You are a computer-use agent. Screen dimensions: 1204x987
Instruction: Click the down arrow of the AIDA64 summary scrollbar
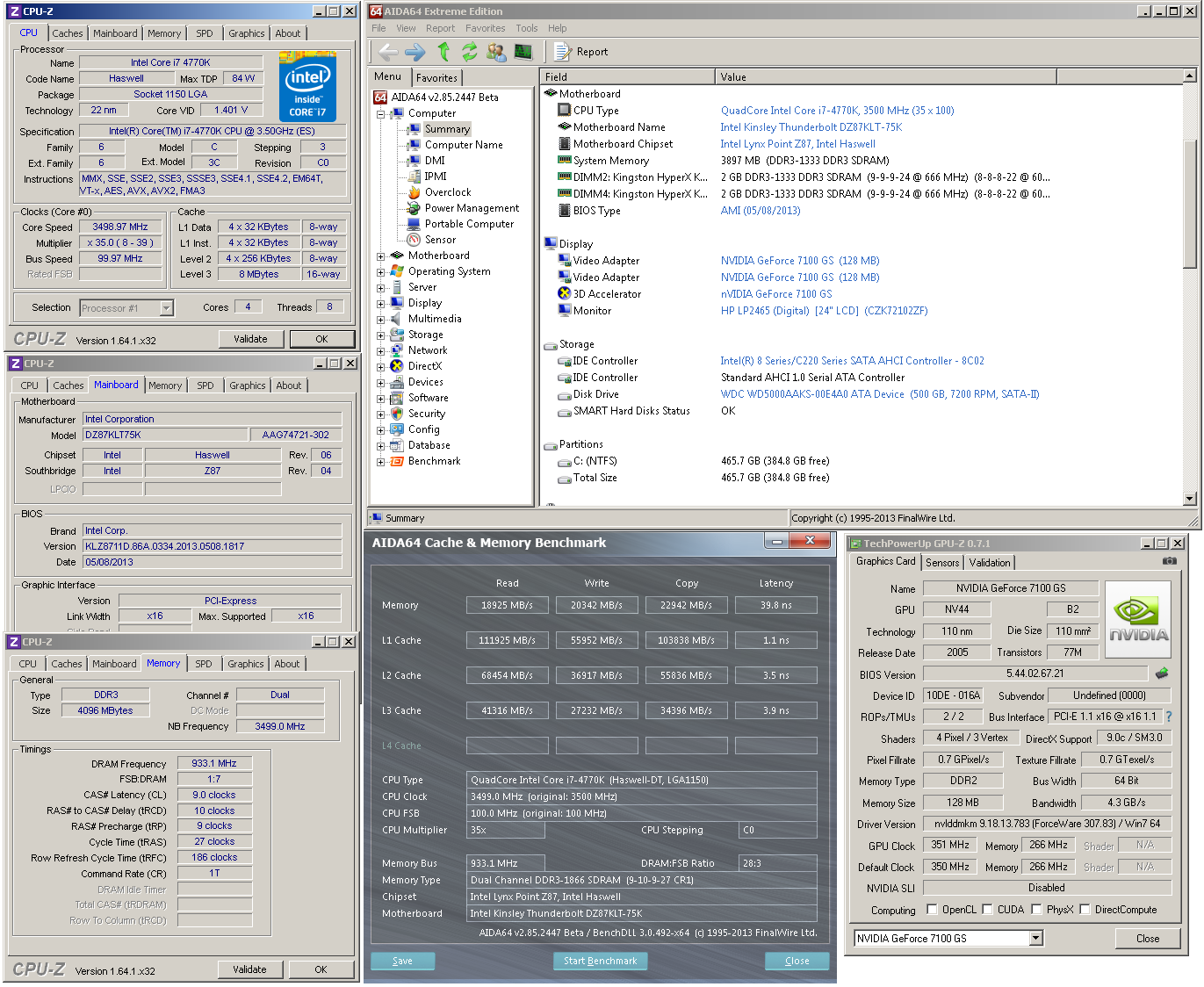1190,499
